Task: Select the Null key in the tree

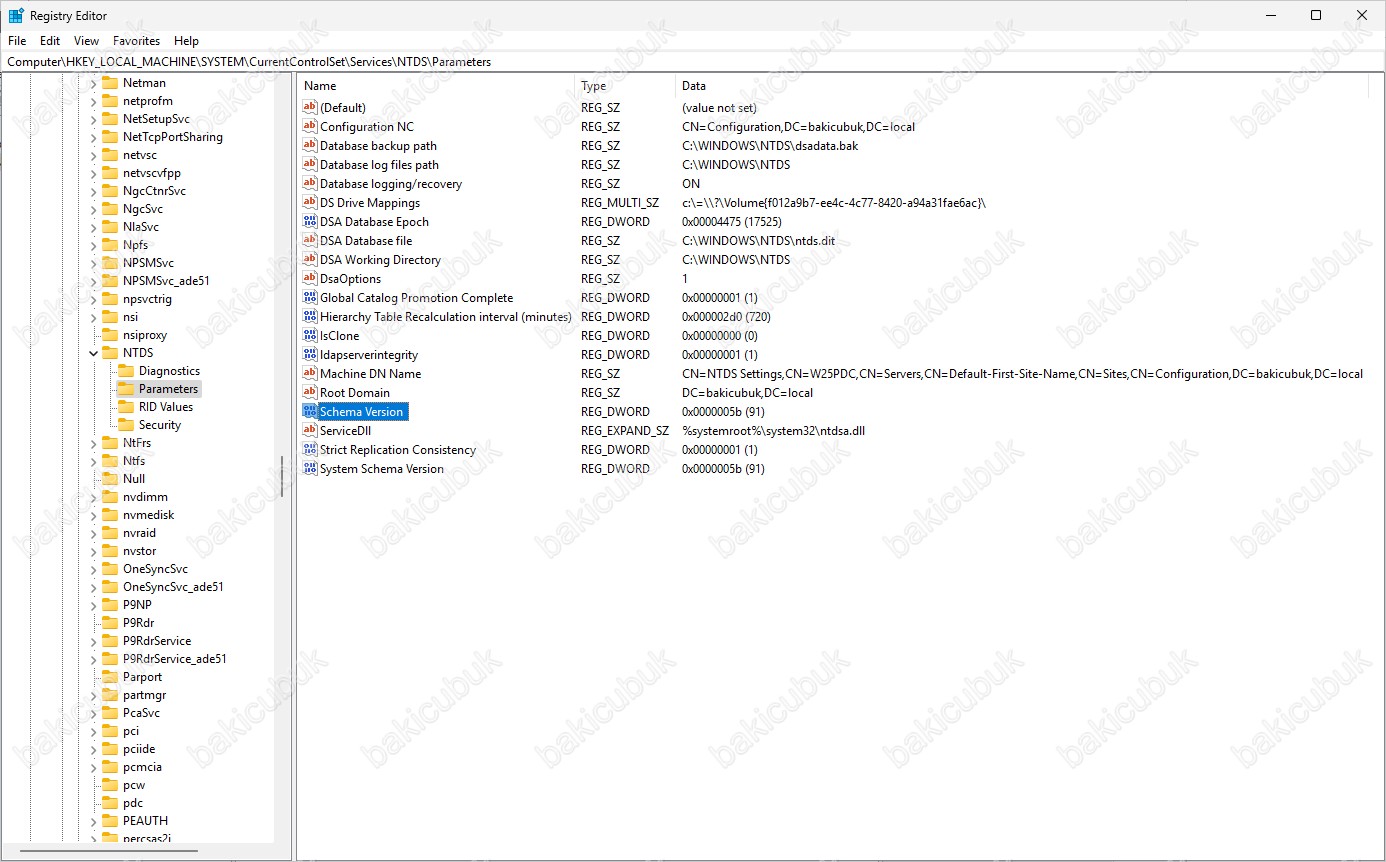Action: coord(134,479)
